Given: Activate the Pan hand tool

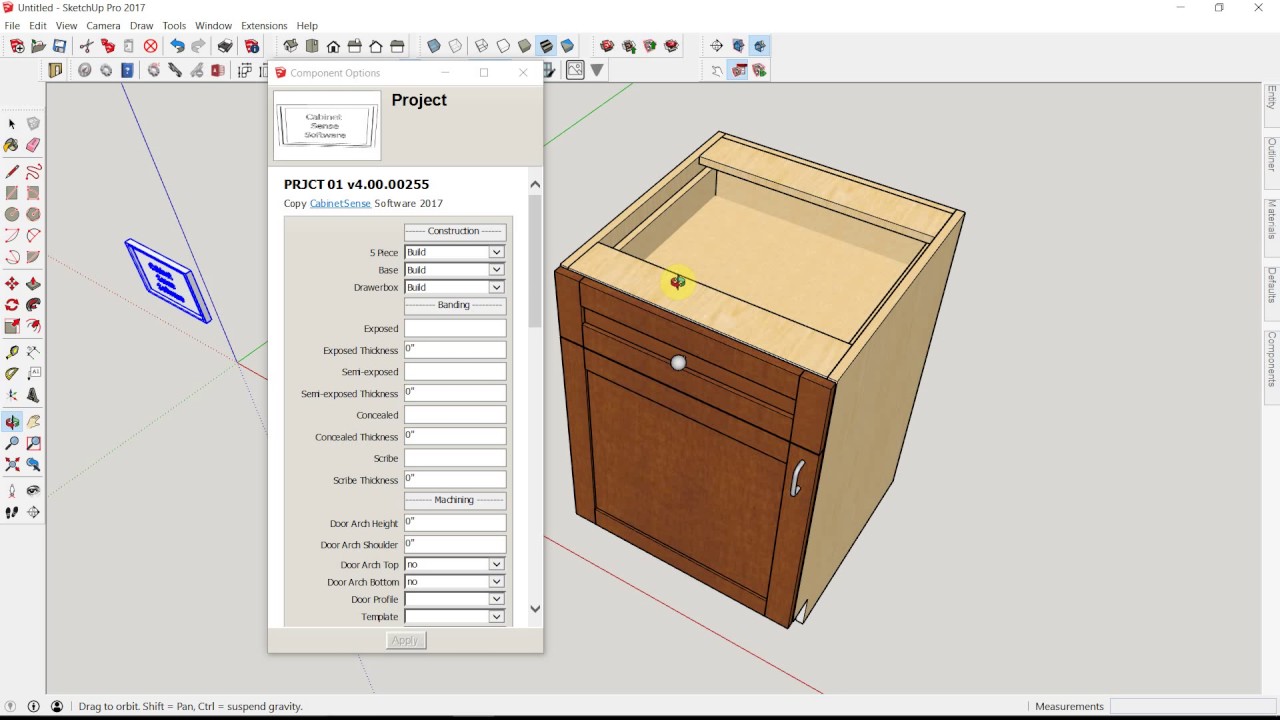Looking at the screenshot, I should [x=33, y=422].
